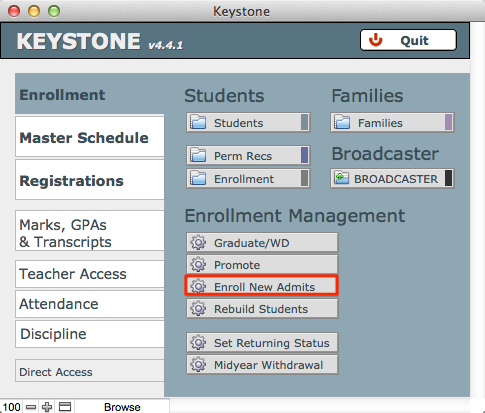
Task: Click the Set Returning Status button
Action: coord(262,342)
